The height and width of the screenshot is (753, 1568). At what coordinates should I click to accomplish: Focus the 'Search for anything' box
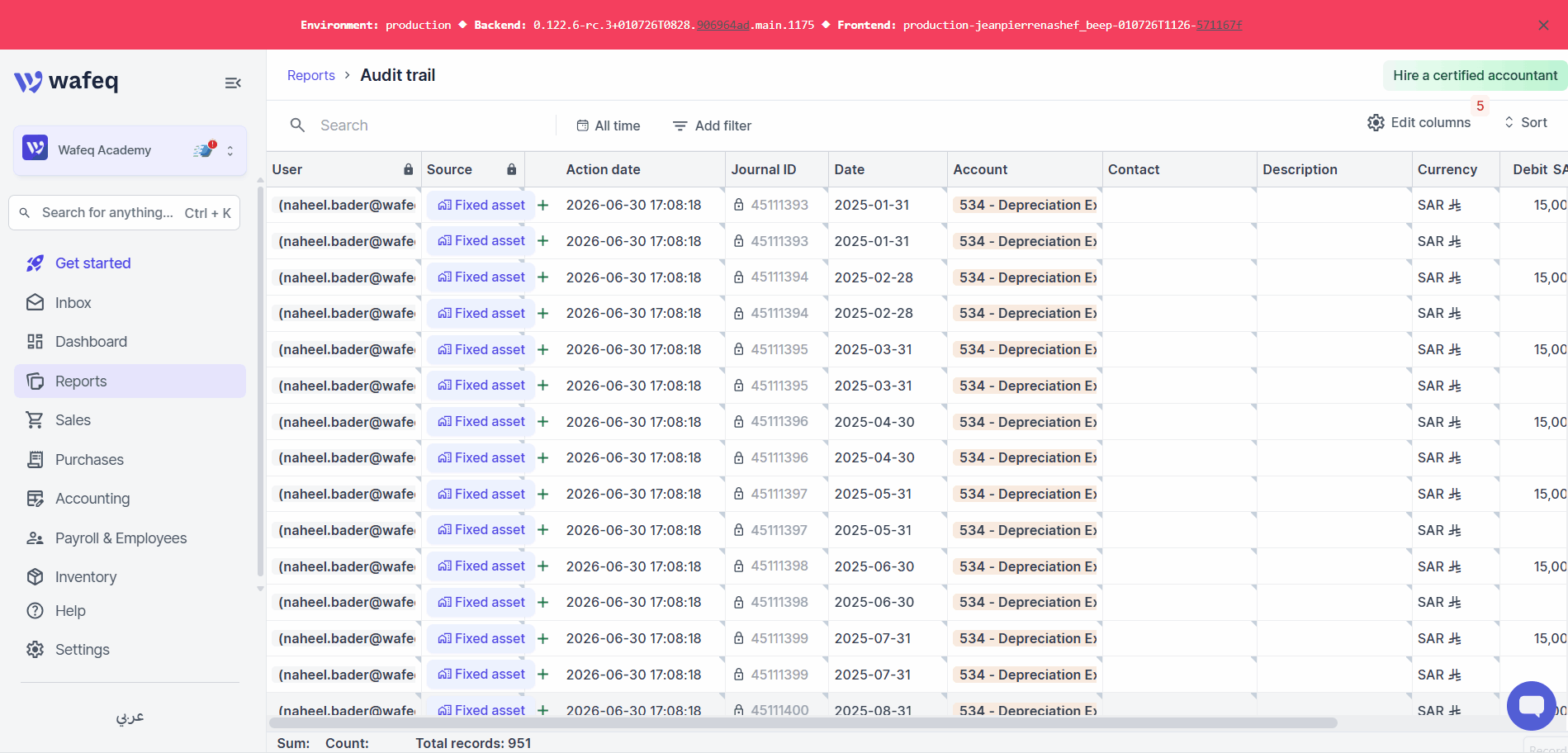pyautogui.click(x=124, y=213)
